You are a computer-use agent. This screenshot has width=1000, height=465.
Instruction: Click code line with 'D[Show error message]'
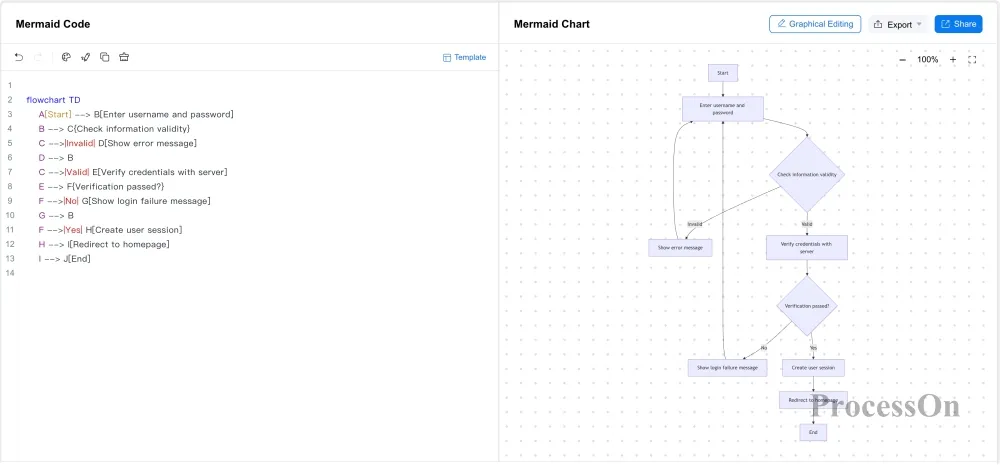click(117, 144)
